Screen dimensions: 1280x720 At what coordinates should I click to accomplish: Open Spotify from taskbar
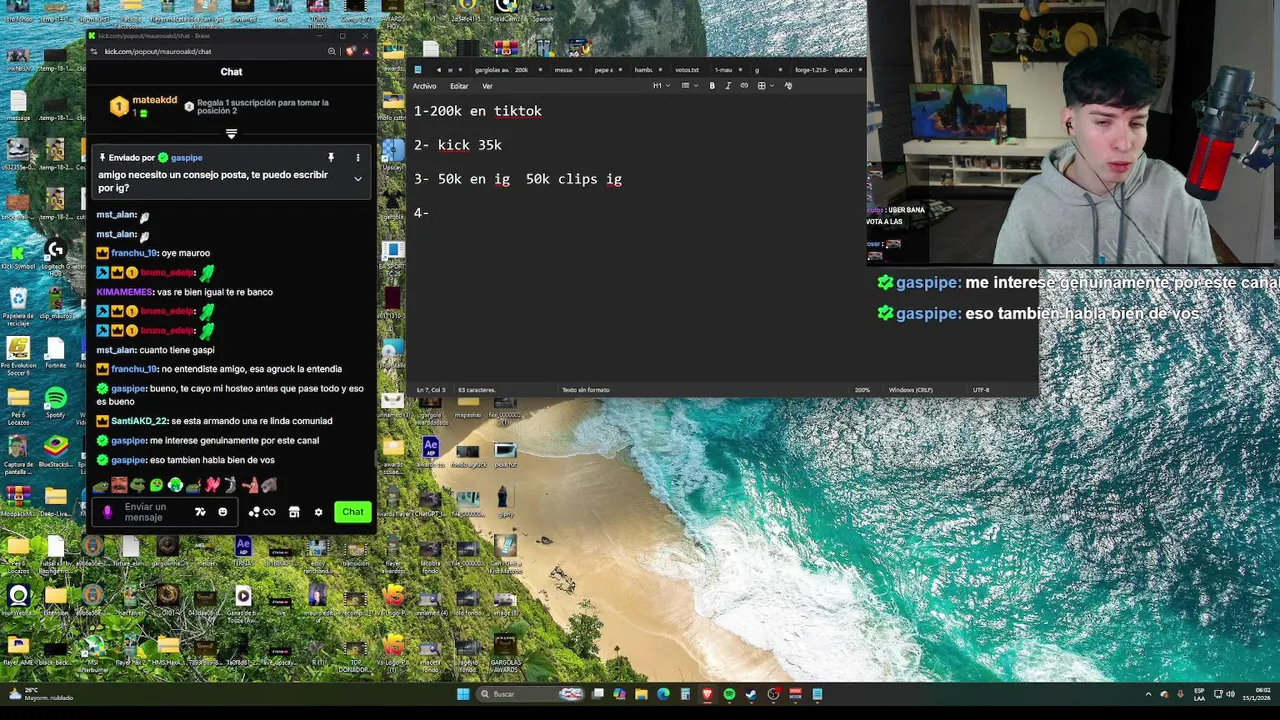point(729,694)
